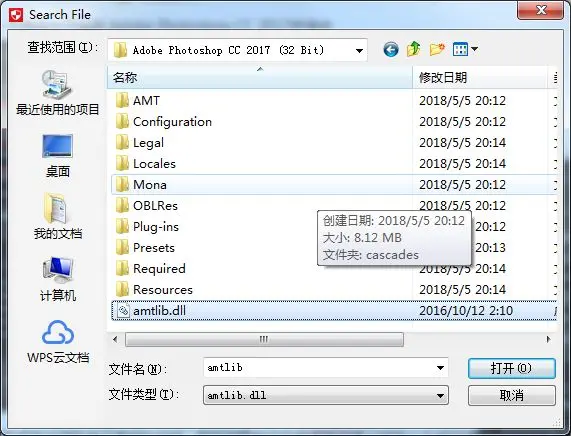Select the OBLRes folder icon

(x=122, y=205)
